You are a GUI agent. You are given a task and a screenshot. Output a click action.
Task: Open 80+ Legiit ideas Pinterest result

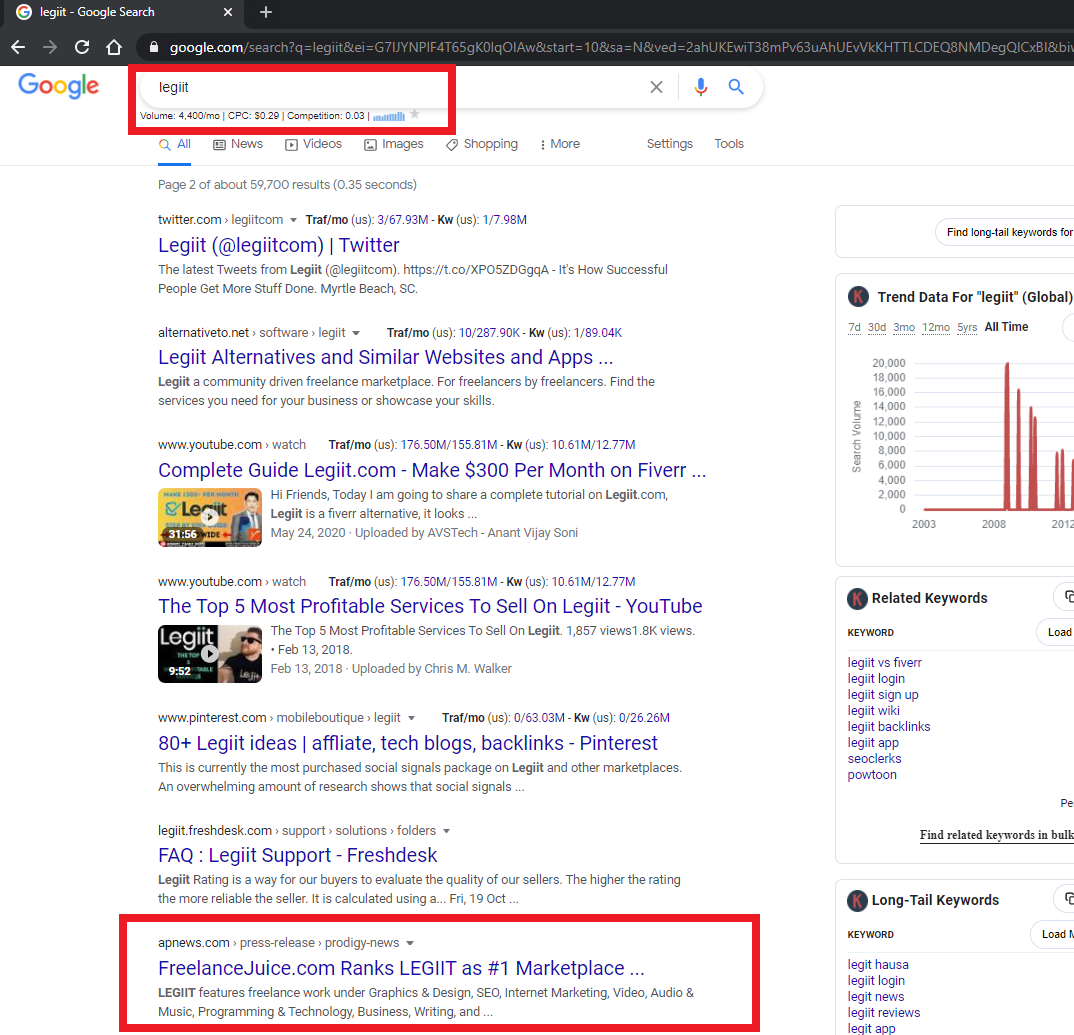[x=408, y=743]
